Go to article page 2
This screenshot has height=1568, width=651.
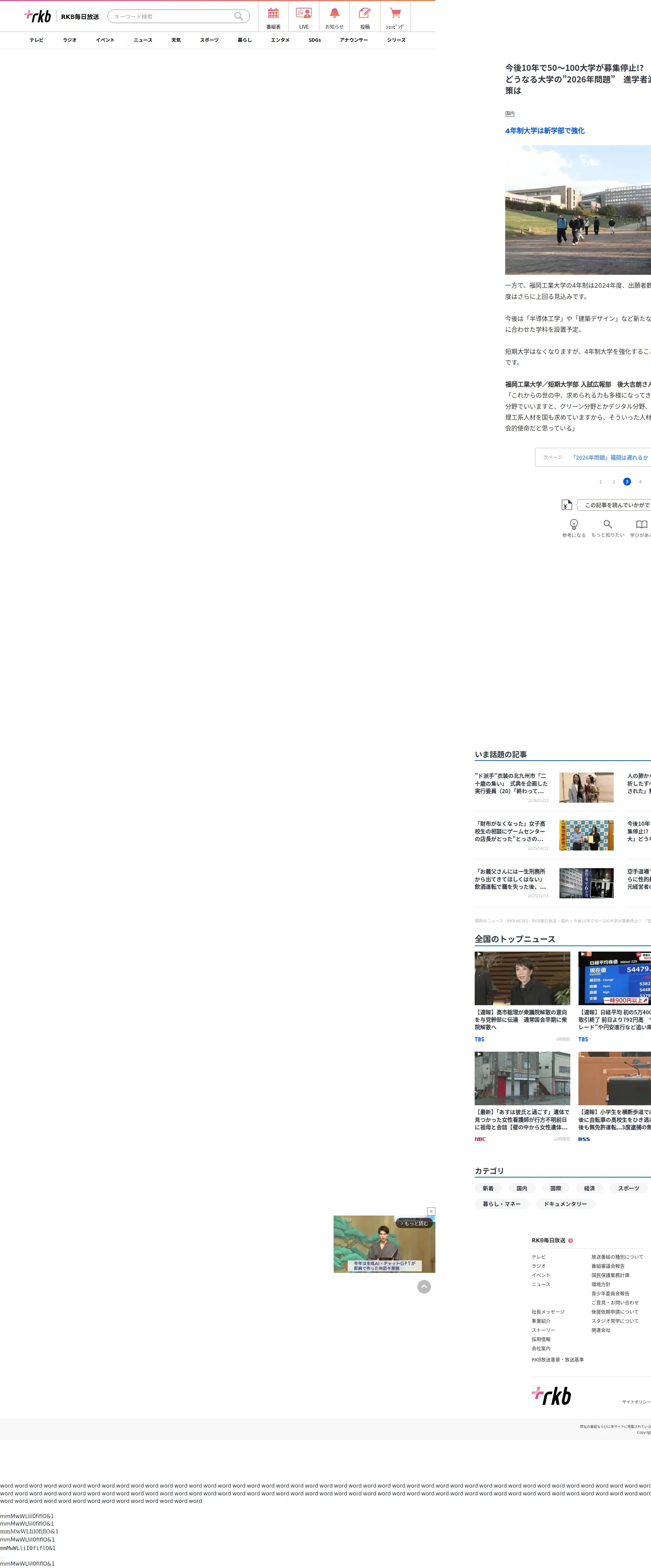(613, 481)
